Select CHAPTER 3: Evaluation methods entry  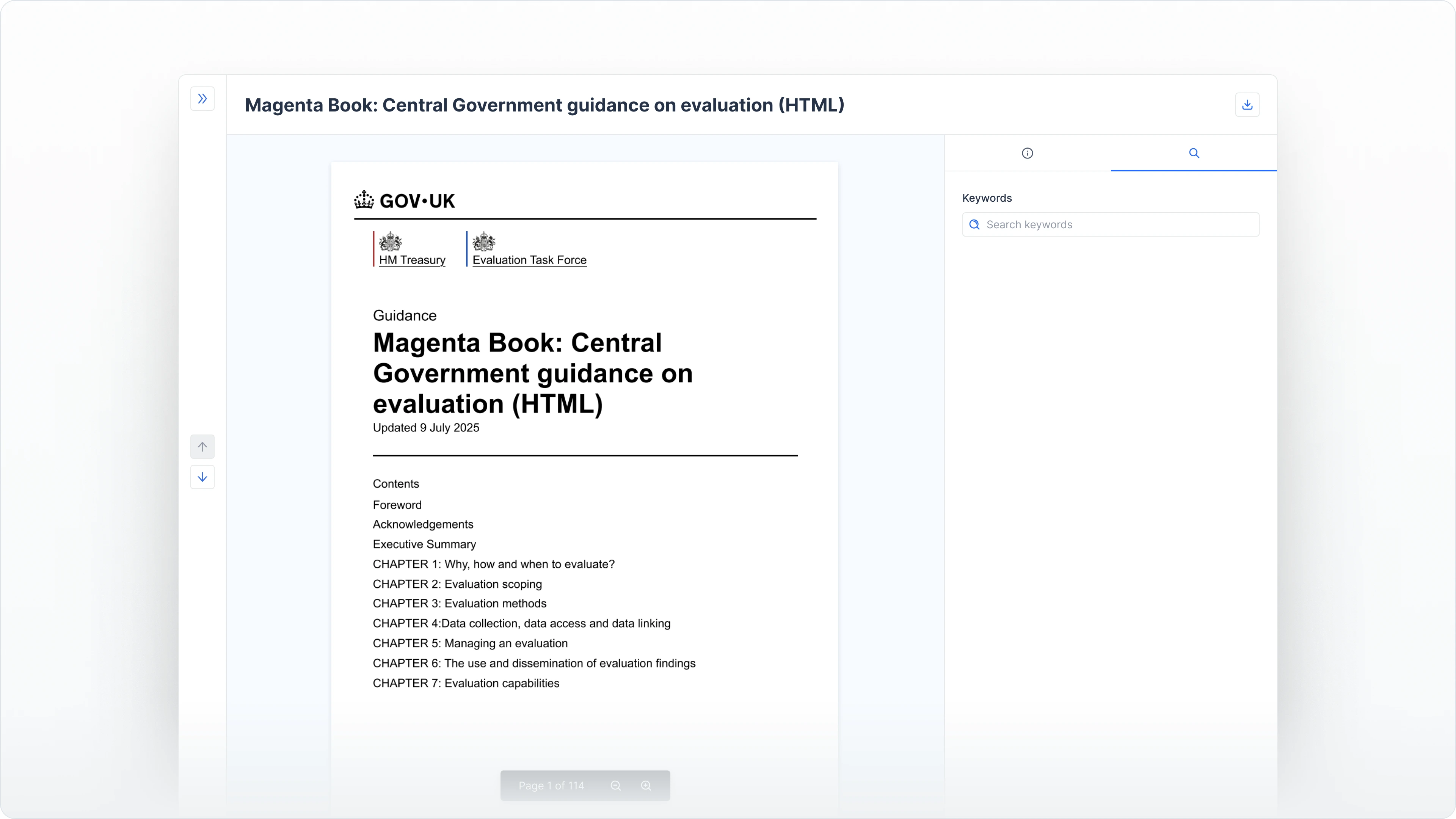[460, 604]
